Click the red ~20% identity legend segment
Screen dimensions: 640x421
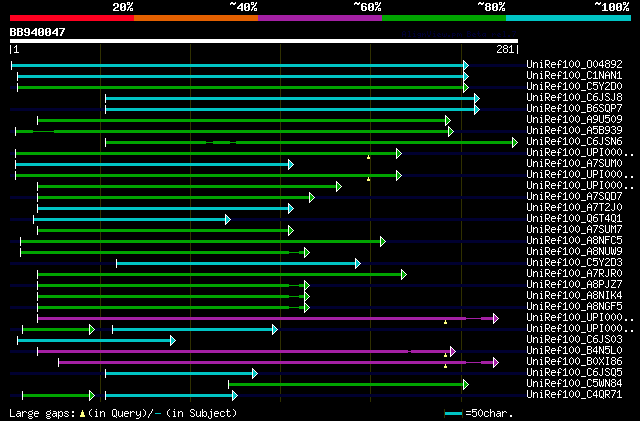(72, 18)
